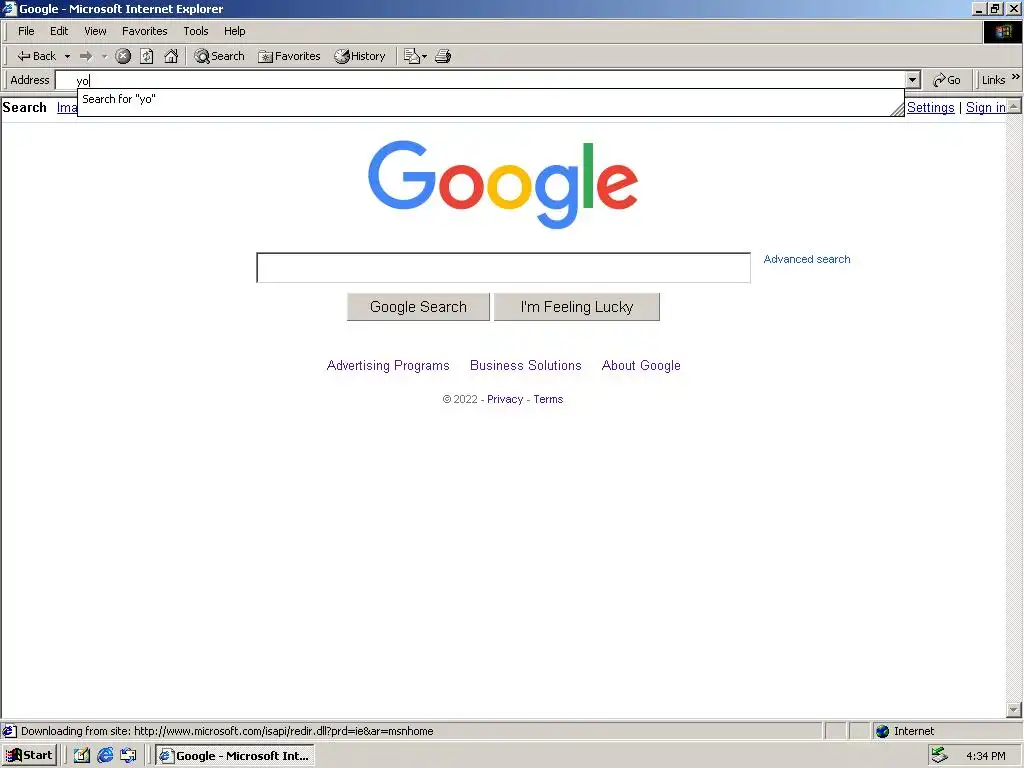The height and width of the screenshot is (768, 1024).
Task: Open the Back history dropdown arrow
Action: (x=67, y=56)
